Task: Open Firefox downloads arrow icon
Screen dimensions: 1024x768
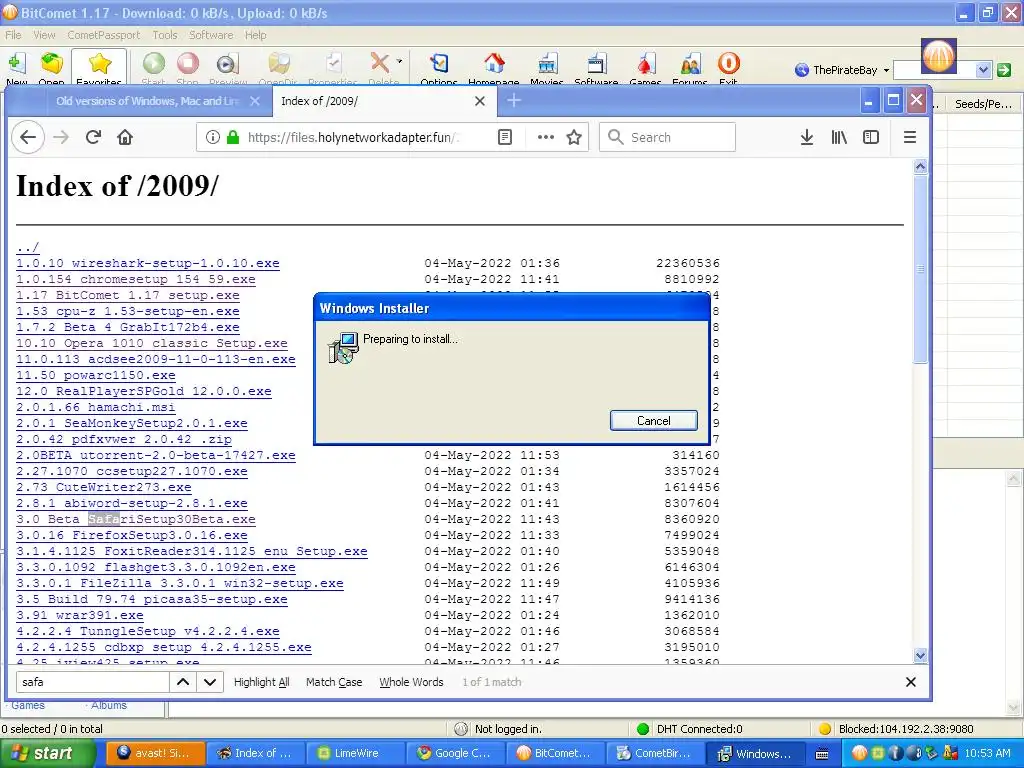Action: click(x=807, y=137)
